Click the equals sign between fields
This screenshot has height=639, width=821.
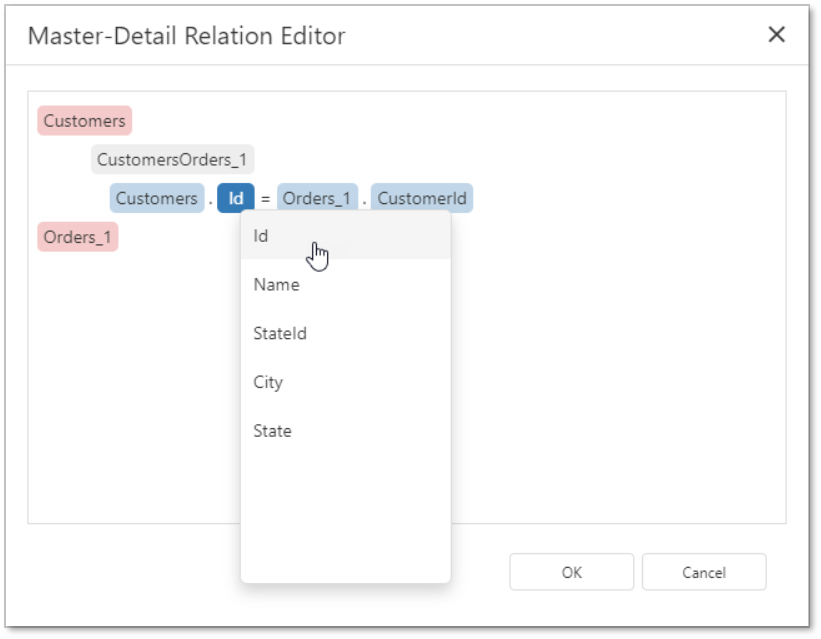tap(265, 199)
